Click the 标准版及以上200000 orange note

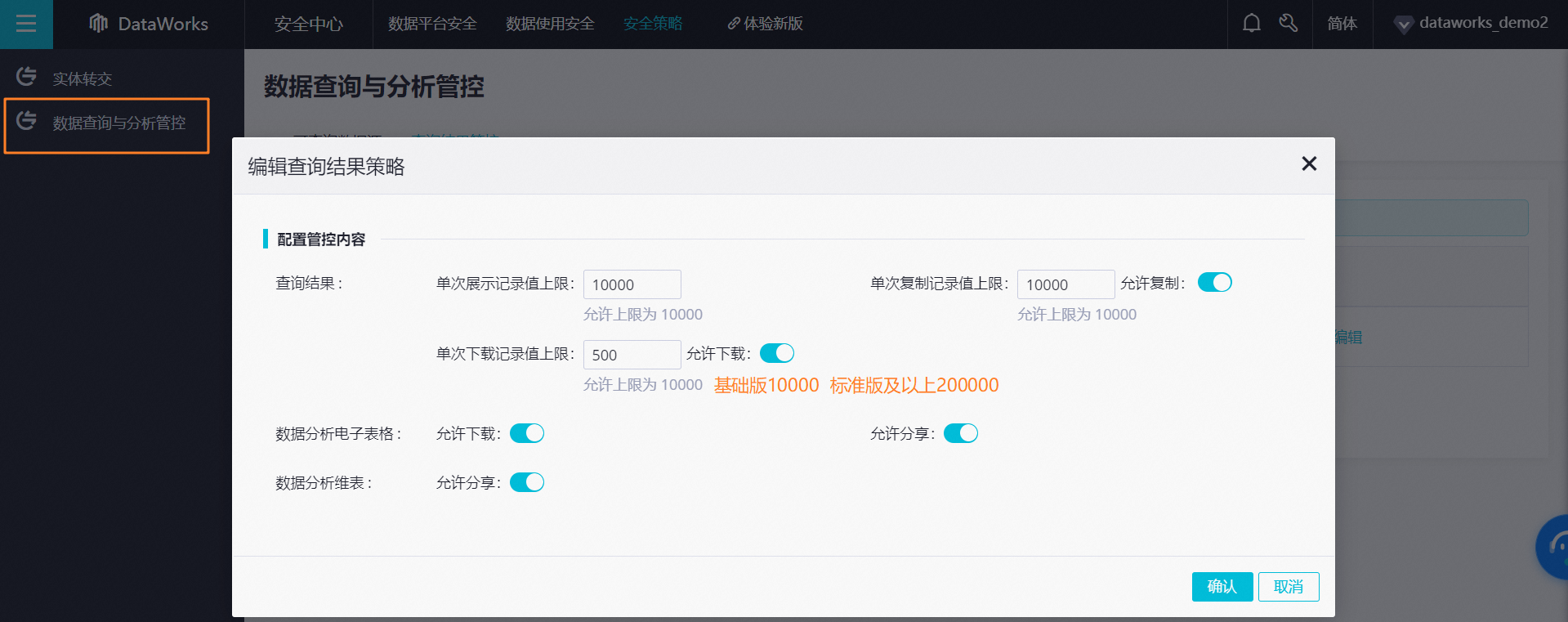click(914, 385)
